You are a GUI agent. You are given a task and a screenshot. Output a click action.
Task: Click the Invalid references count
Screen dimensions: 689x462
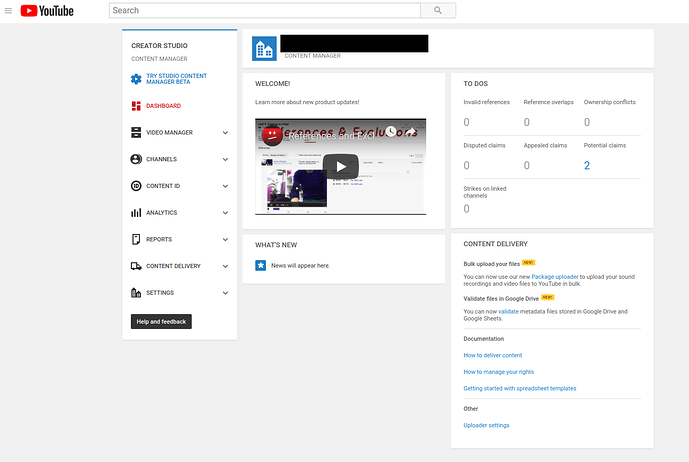(466, 122)
